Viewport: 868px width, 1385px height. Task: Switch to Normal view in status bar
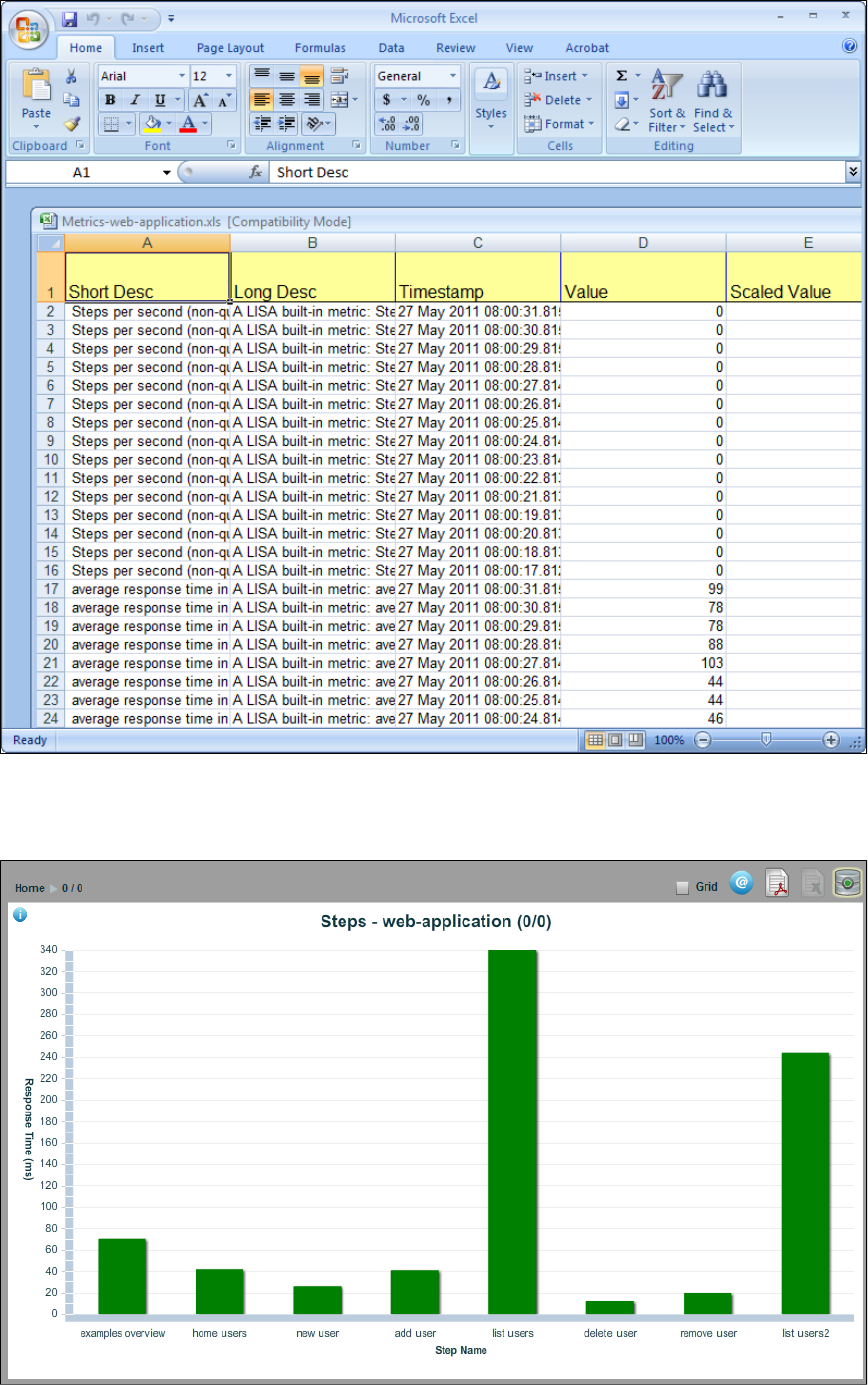(x=595, y=740)
